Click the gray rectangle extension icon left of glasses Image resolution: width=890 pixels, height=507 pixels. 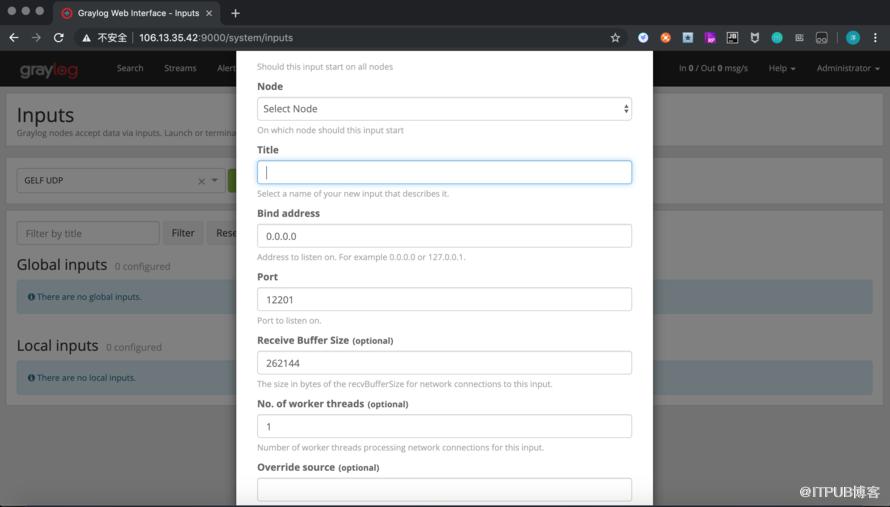(799, 37)
